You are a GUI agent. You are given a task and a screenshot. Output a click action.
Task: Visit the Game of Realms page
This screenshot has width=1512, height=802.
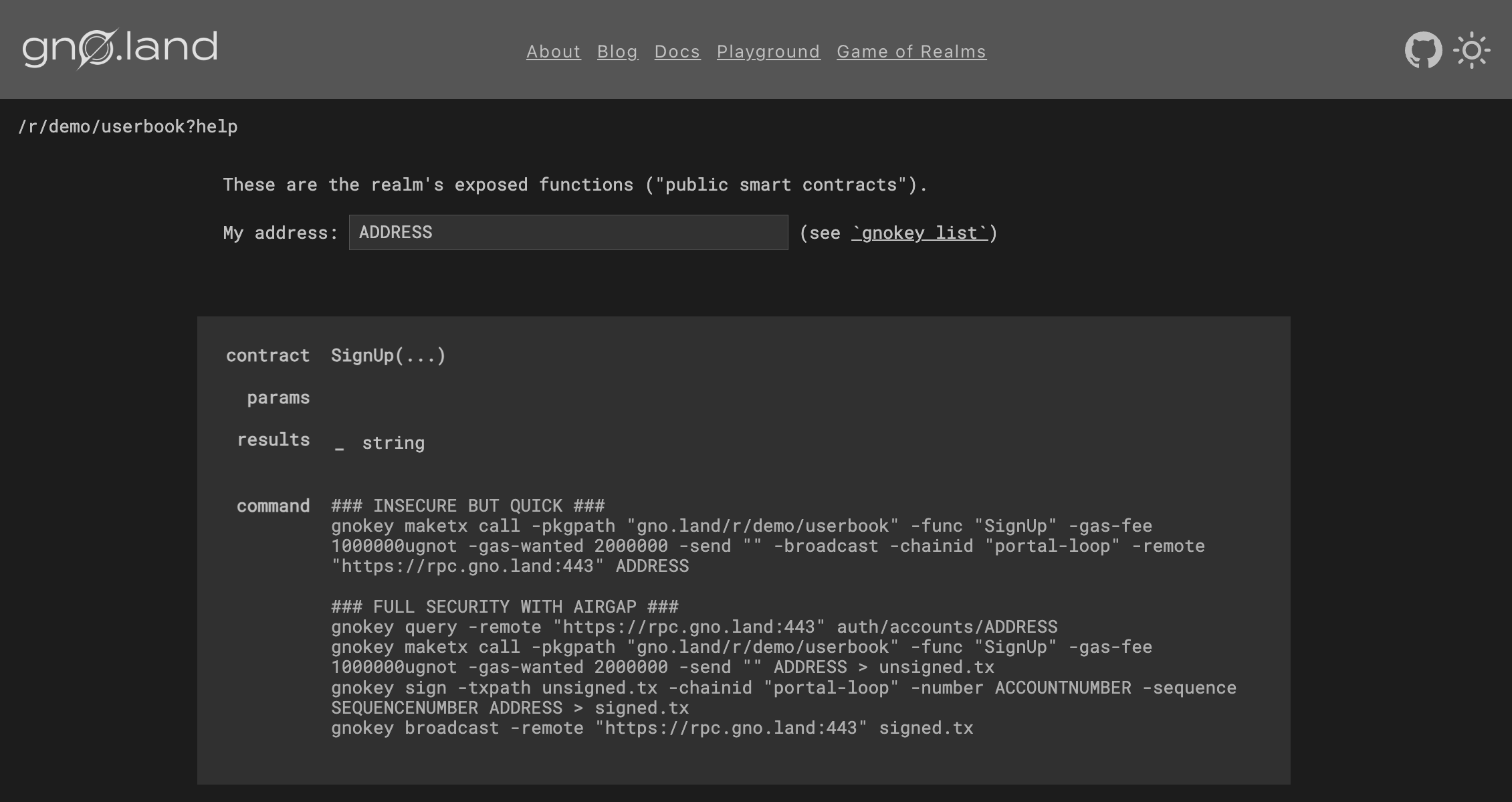tap(911, 52)
